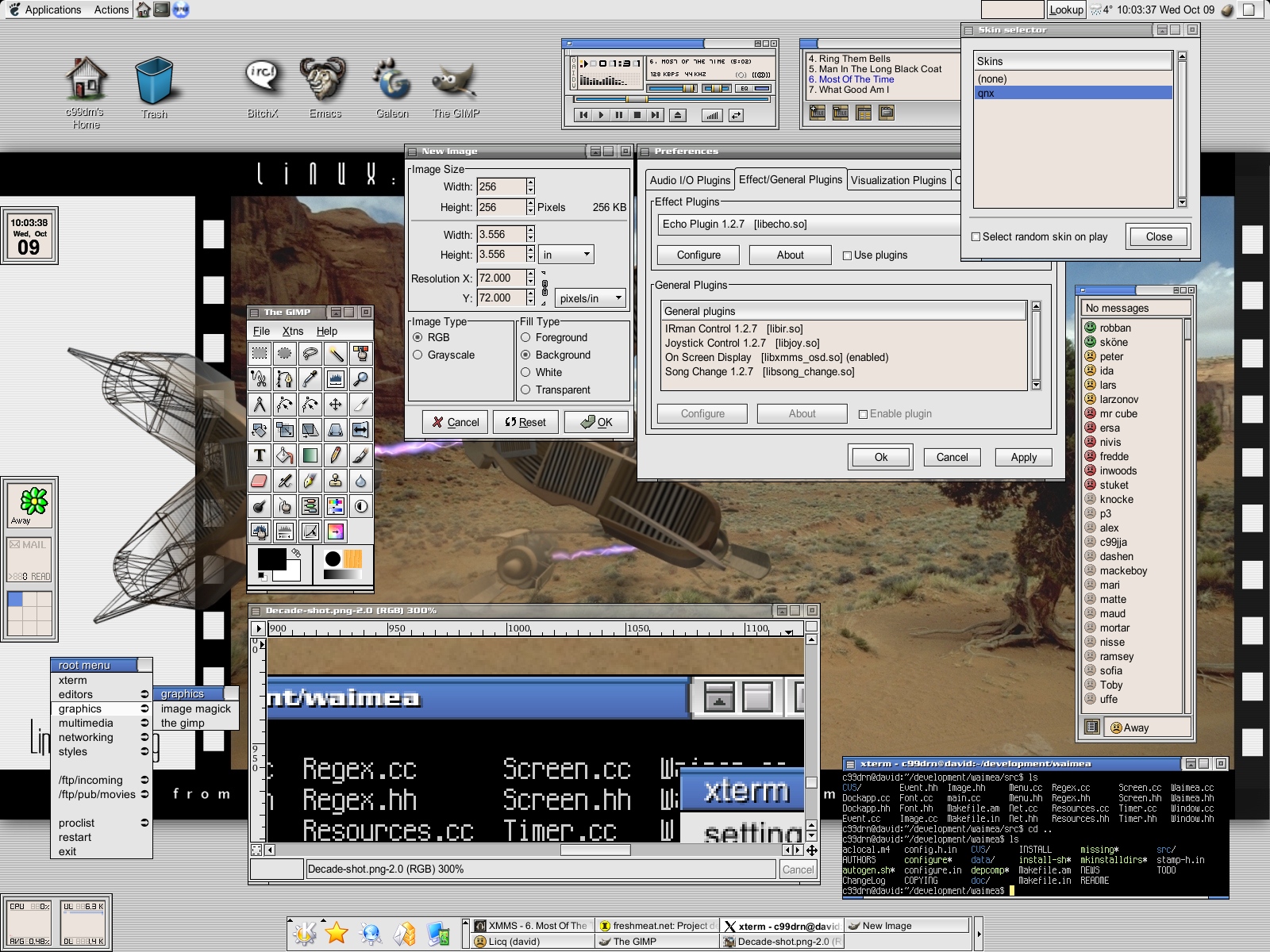Image resolution: width=1270 pixels, height=952 pixels.
Task: Open the pixels/in resolution unit dropdown
Action: click(590, 298)
